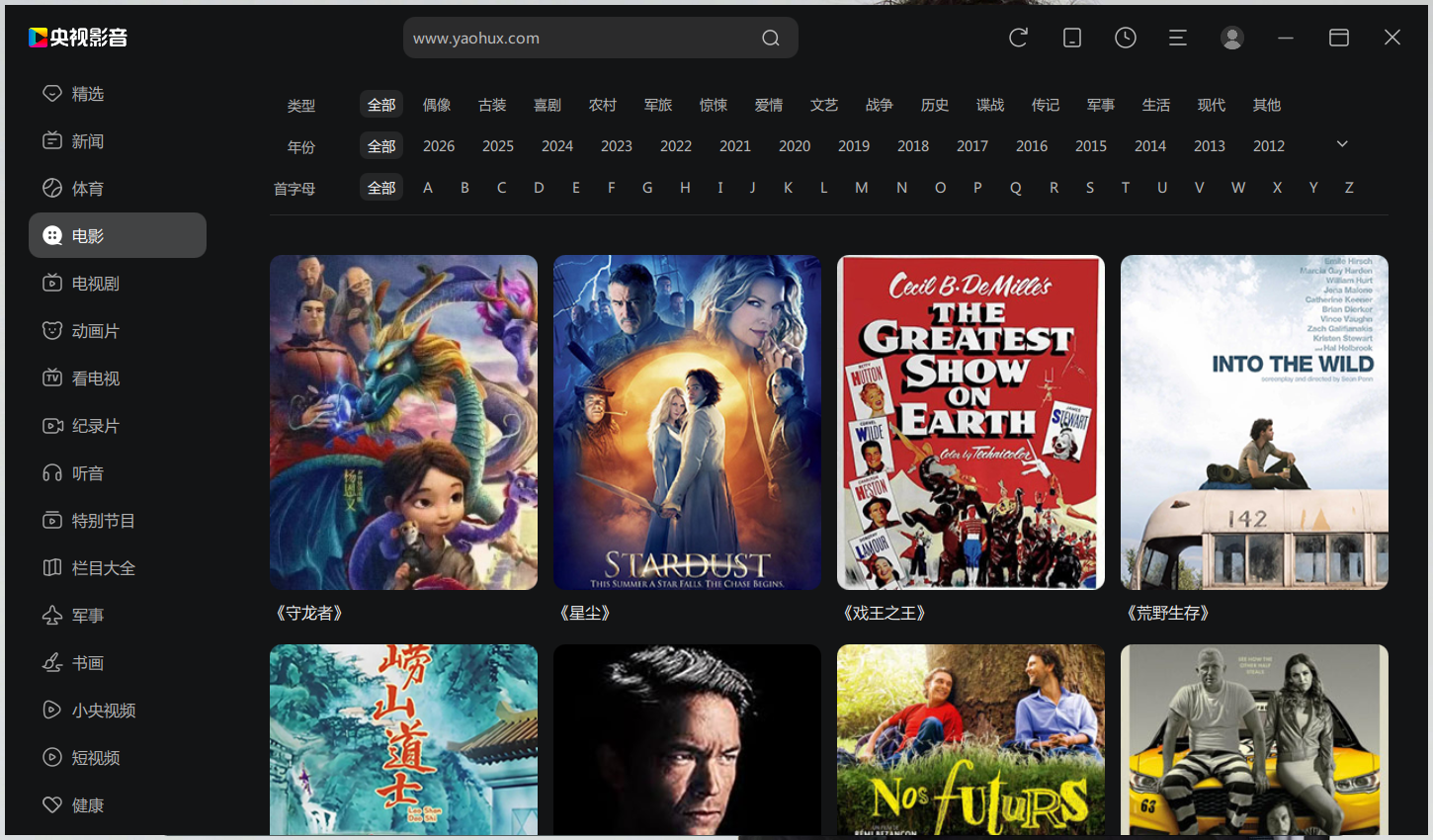
Task: Open the user account avatar
Action: tap(1231, 37)
